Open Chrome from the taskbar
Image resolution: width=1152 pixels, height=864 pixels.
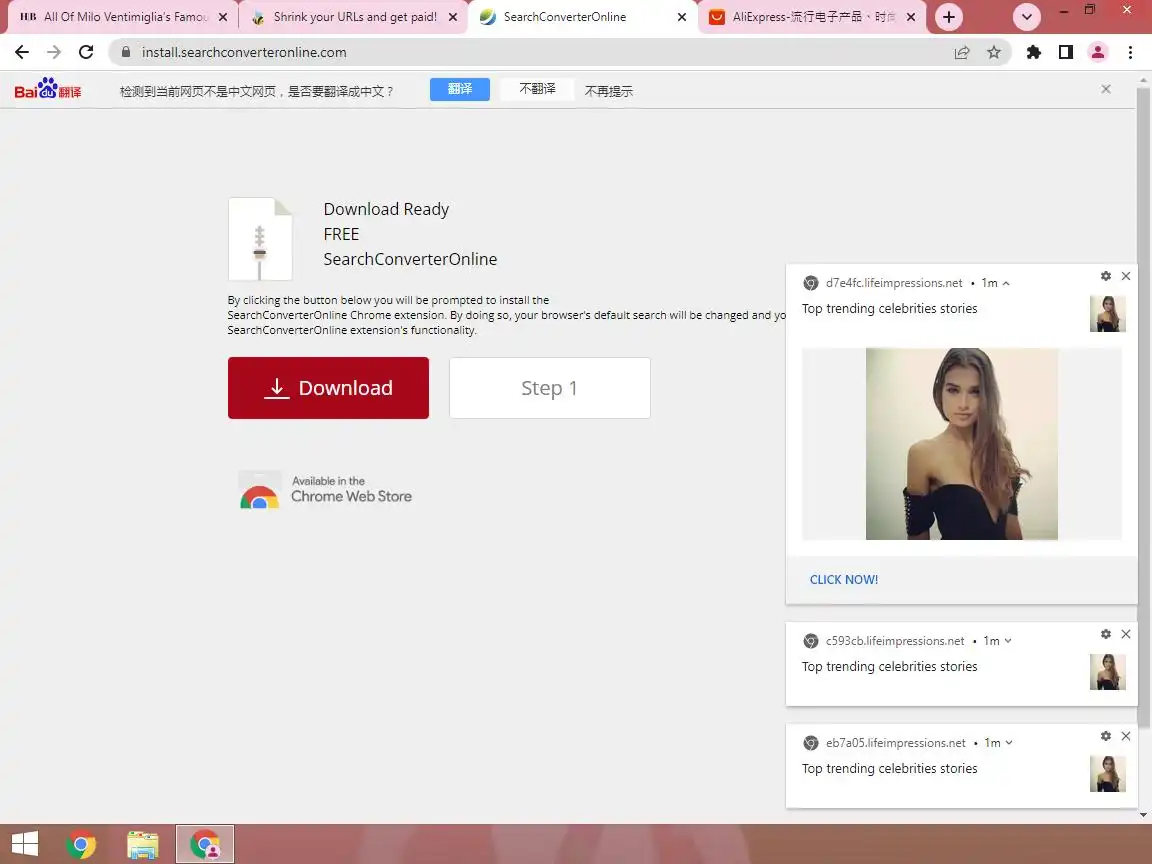click(81, 844)
